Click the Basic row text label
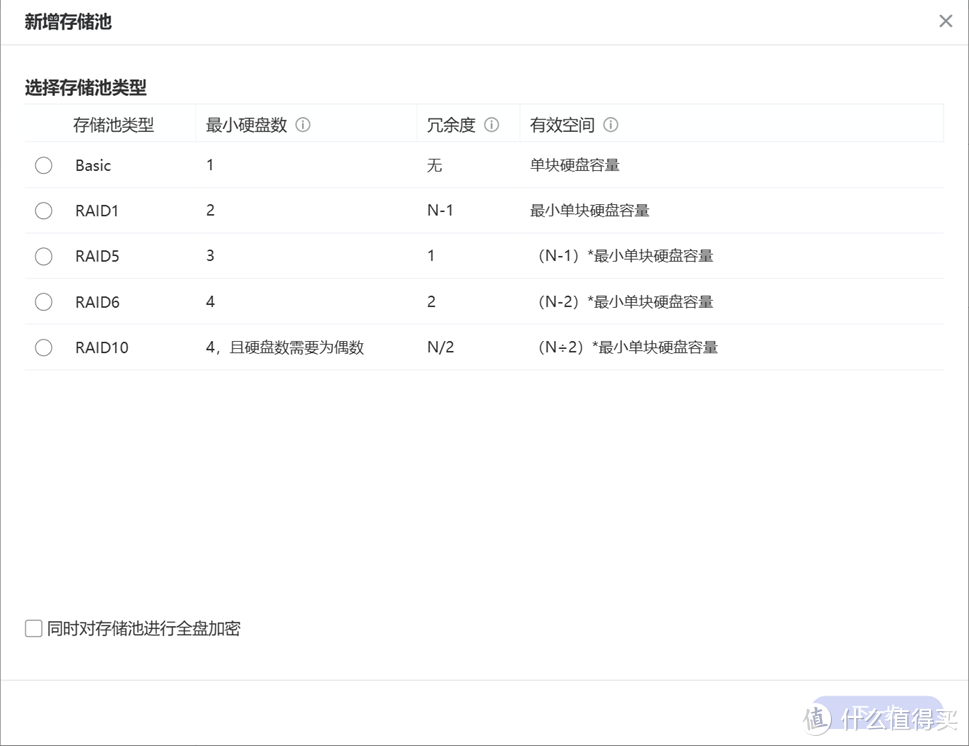The image size is (969, 746). pyautogui.click(x=95, y=165)
